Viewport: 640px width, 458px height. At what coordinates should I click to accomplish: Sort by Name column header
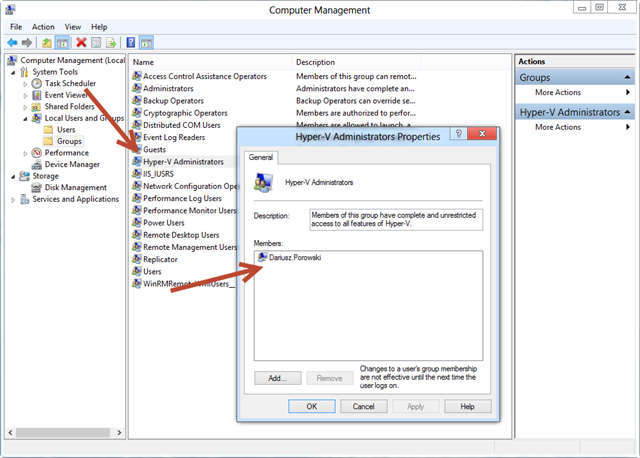[211, 62]
